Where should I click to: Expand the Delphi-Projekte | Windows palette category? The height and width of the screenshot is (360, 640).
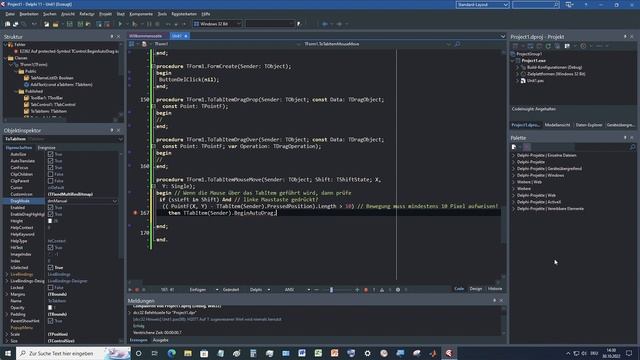(514, 175)
